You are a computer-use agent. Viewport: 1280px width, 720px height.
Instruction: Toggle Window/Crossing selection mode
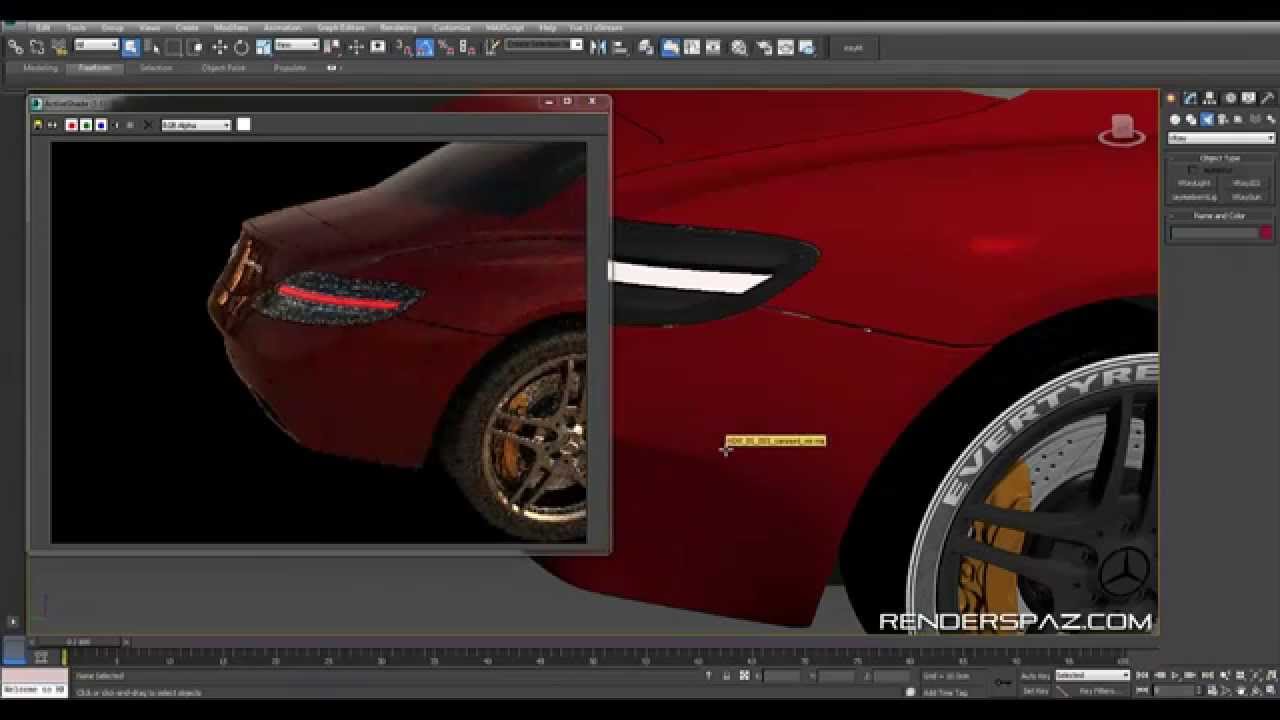point(196,46)
